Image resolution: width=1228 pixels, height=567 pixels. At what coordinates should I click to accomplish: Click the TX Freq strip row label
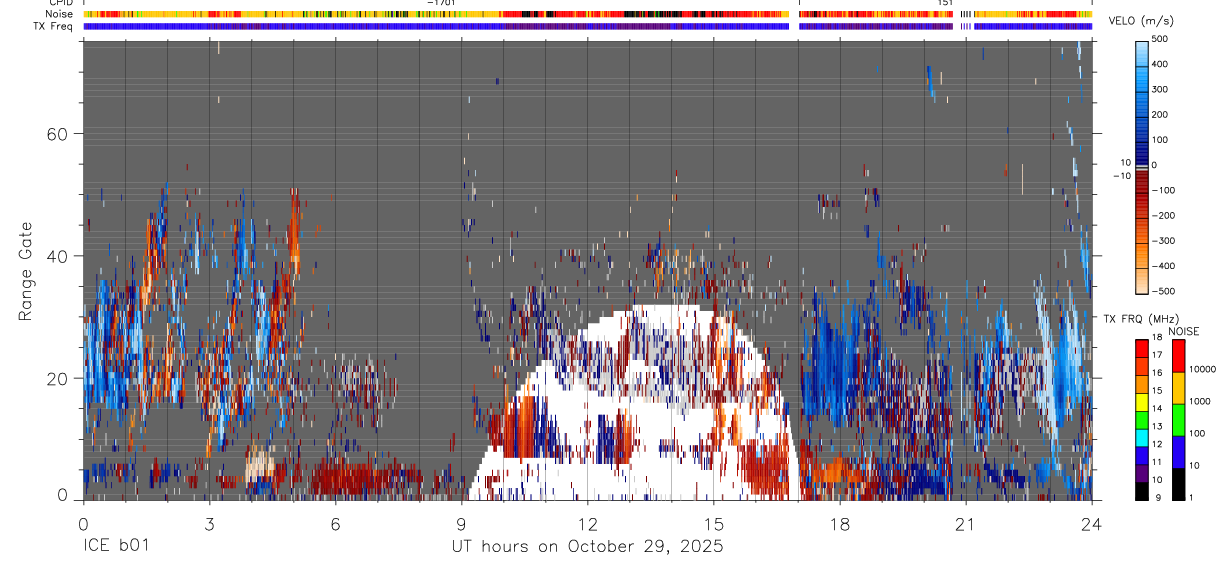point(54,26)
